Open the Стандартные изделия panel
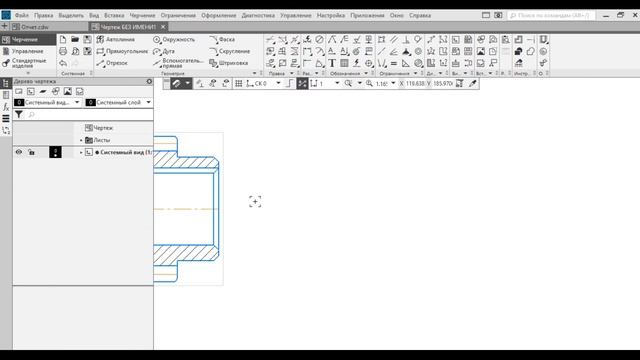640x360 pixels. pos(28,63)
